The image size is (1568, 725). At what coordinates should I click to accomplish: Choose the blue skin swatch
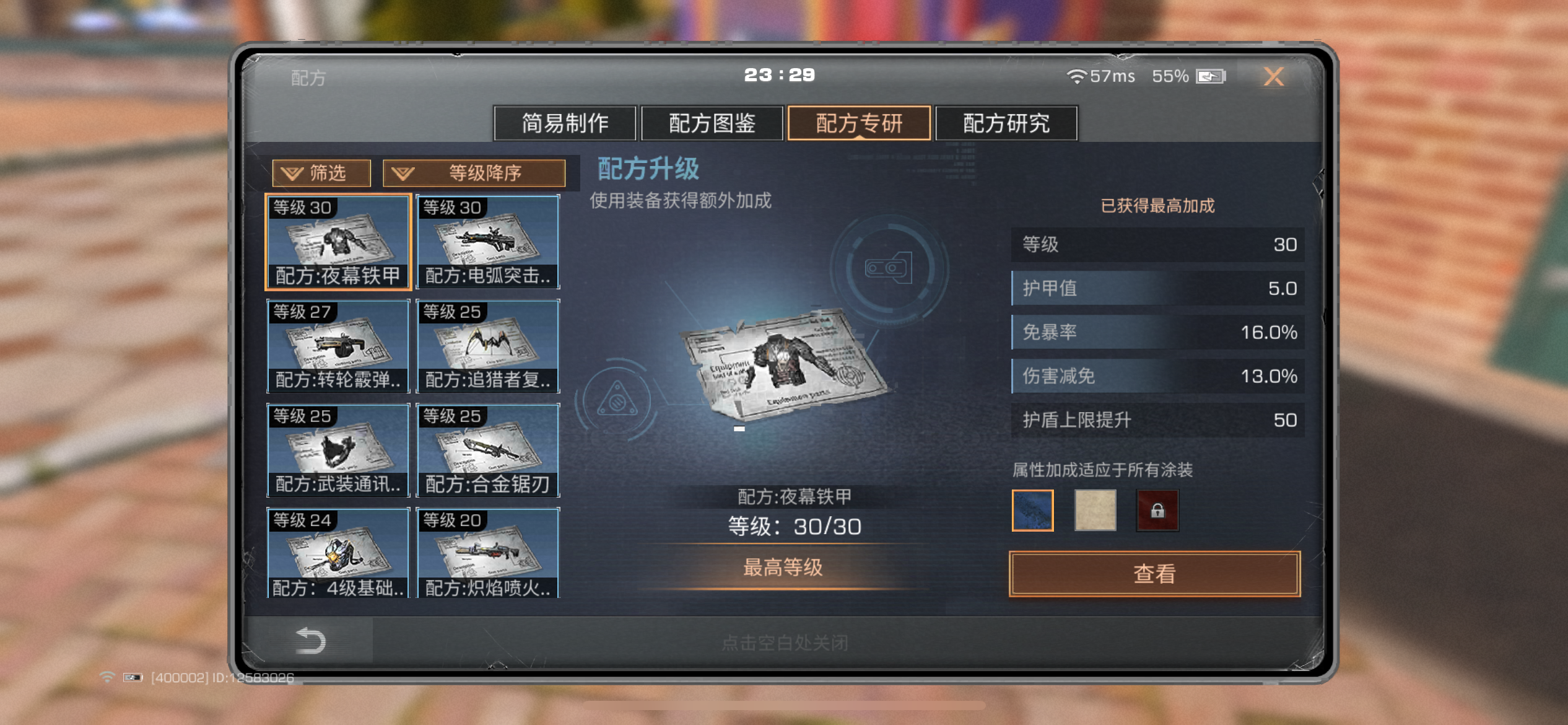[x=1032, y=510]
